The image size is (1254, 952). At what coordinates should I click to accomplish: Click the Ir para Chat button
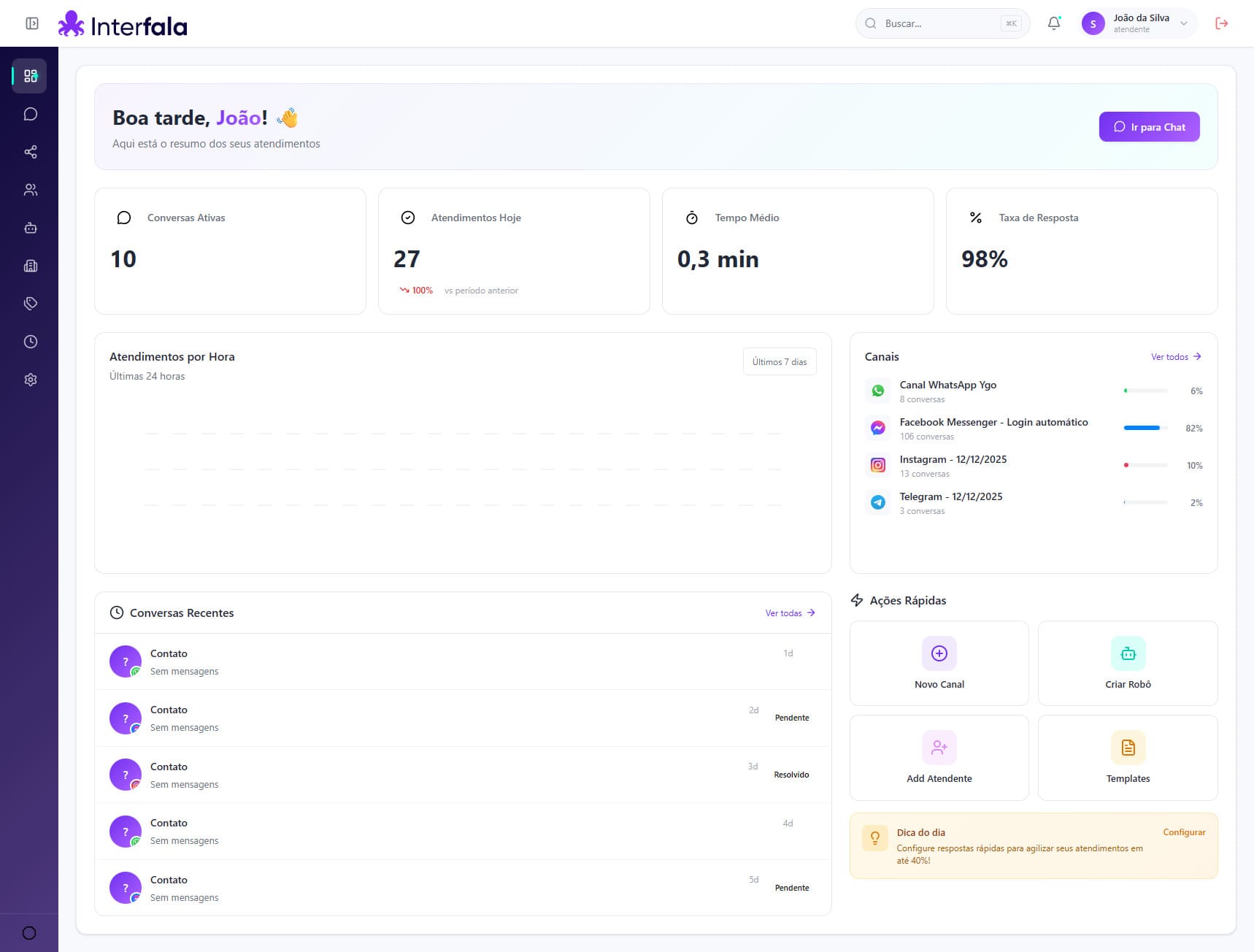(x=1148, y=127)
